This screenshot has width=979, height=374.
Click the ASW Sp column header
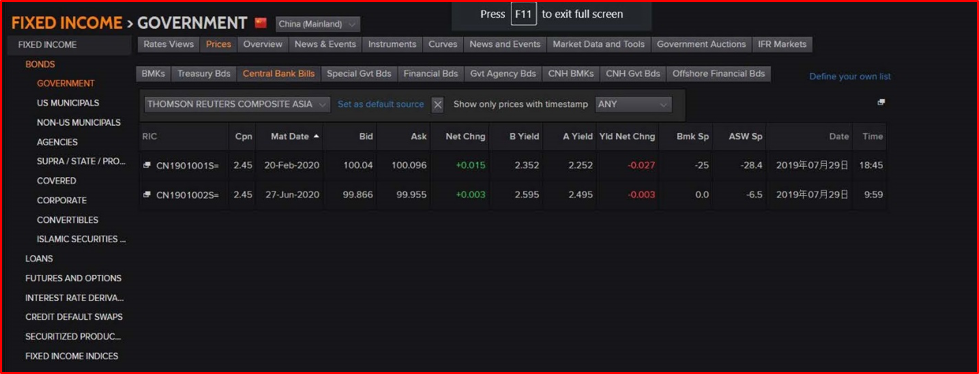(739, 136)
